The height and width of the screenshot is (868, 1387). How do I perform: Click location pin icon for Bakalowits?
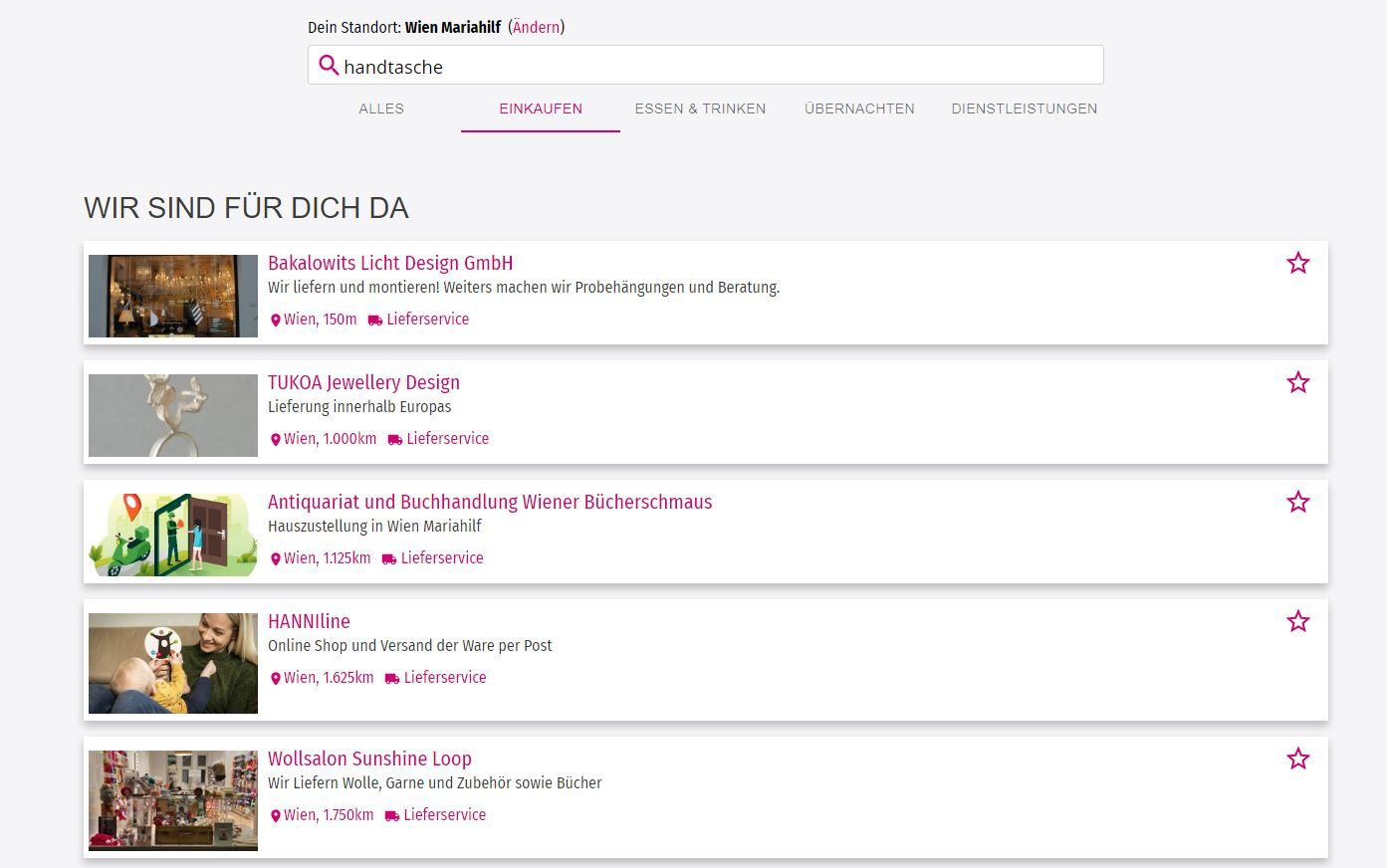(276, 321)
